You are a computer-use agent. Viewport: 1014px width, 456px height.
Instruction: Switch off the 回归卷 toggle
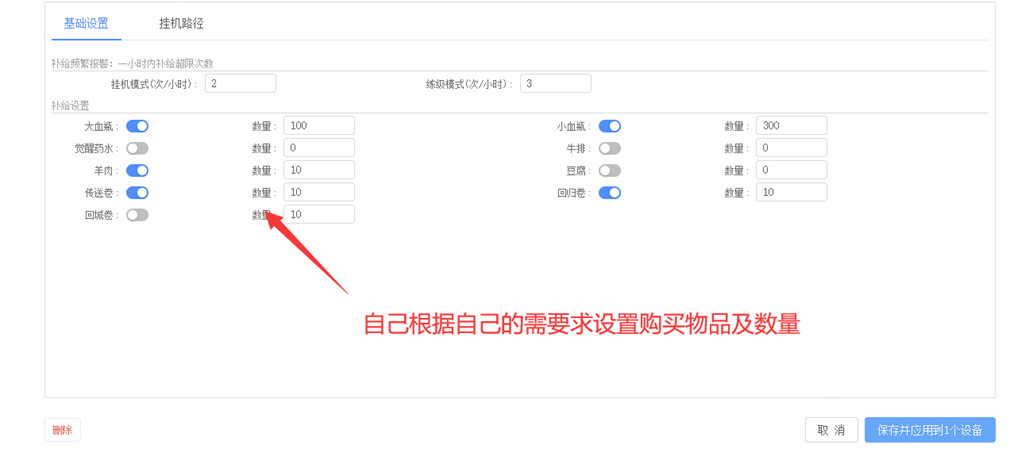609,192
